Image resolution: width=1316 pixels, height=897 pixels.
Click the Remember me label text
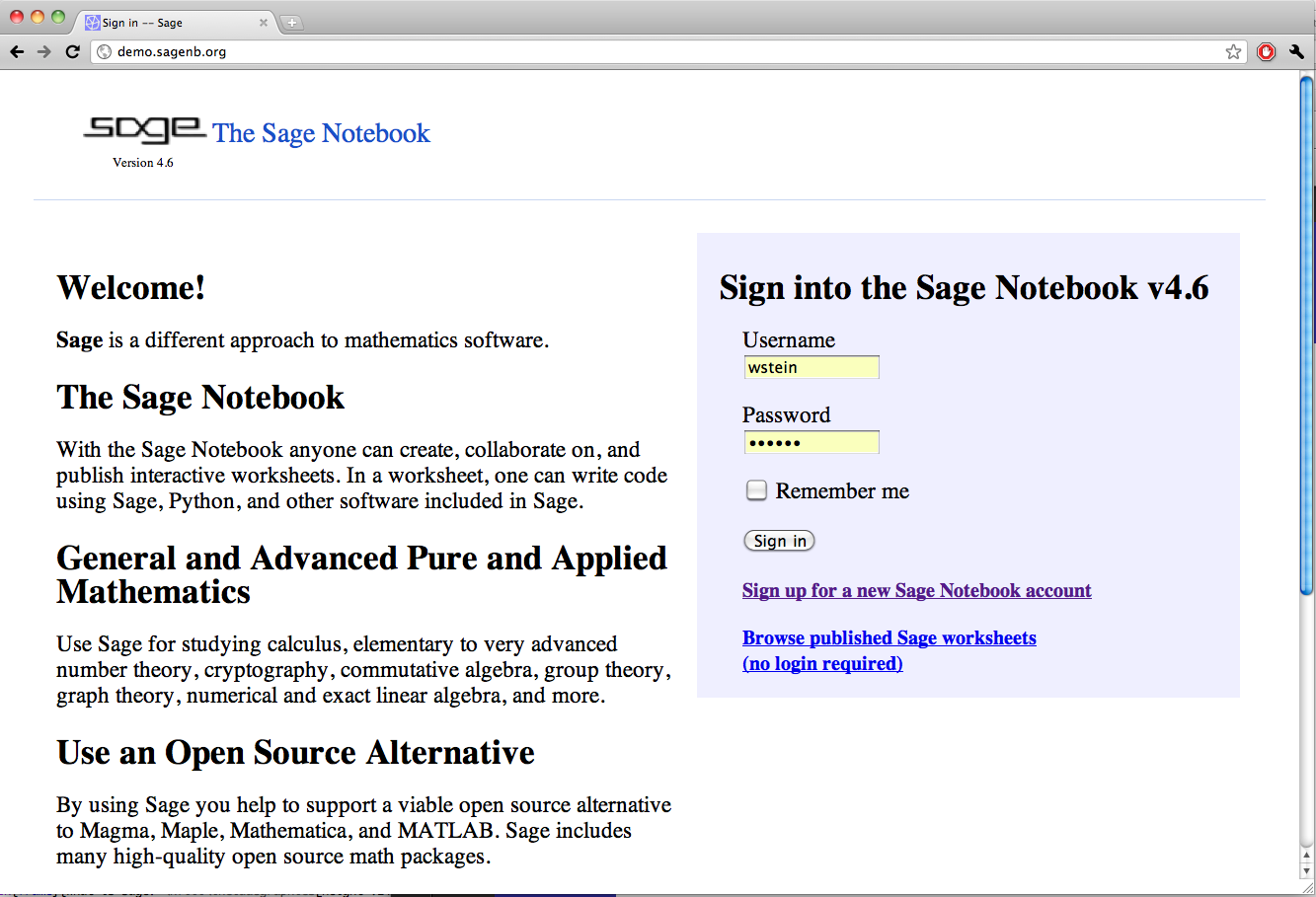click(x=842, y=490)
